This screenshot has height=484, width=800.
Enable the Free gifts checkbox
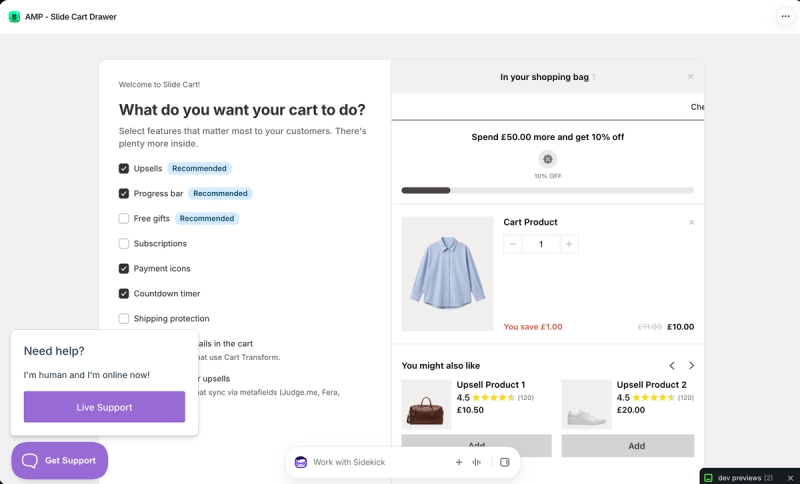tap(123, 218)
